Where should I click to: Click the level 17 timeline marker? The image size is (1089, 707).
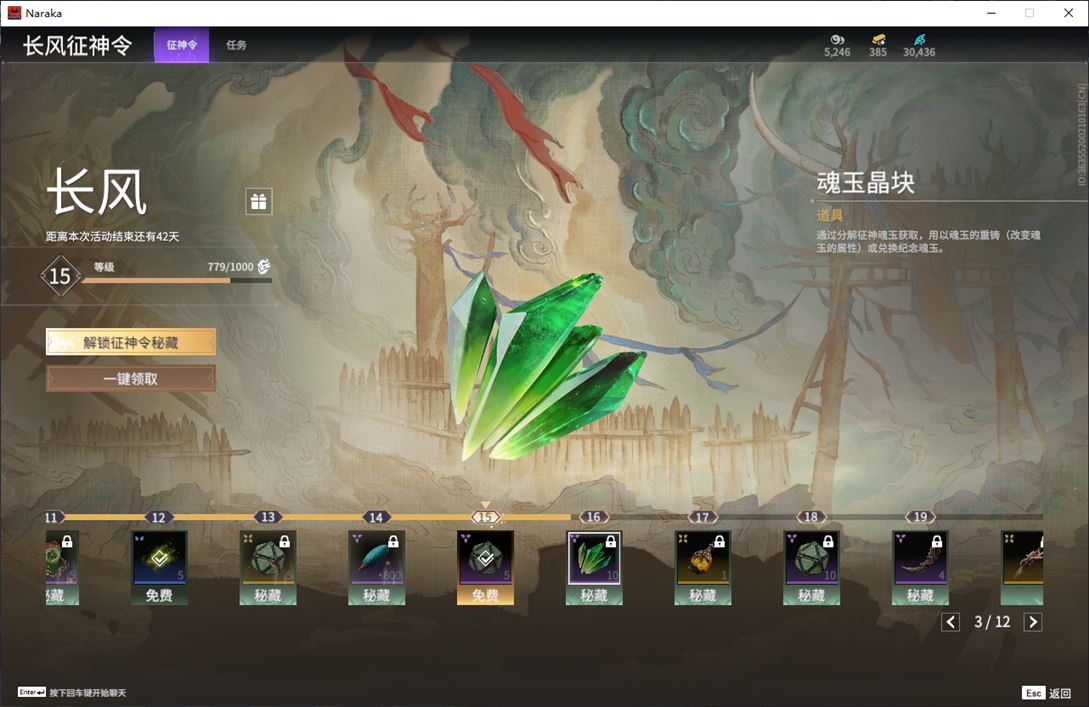(x=703, y=517)
